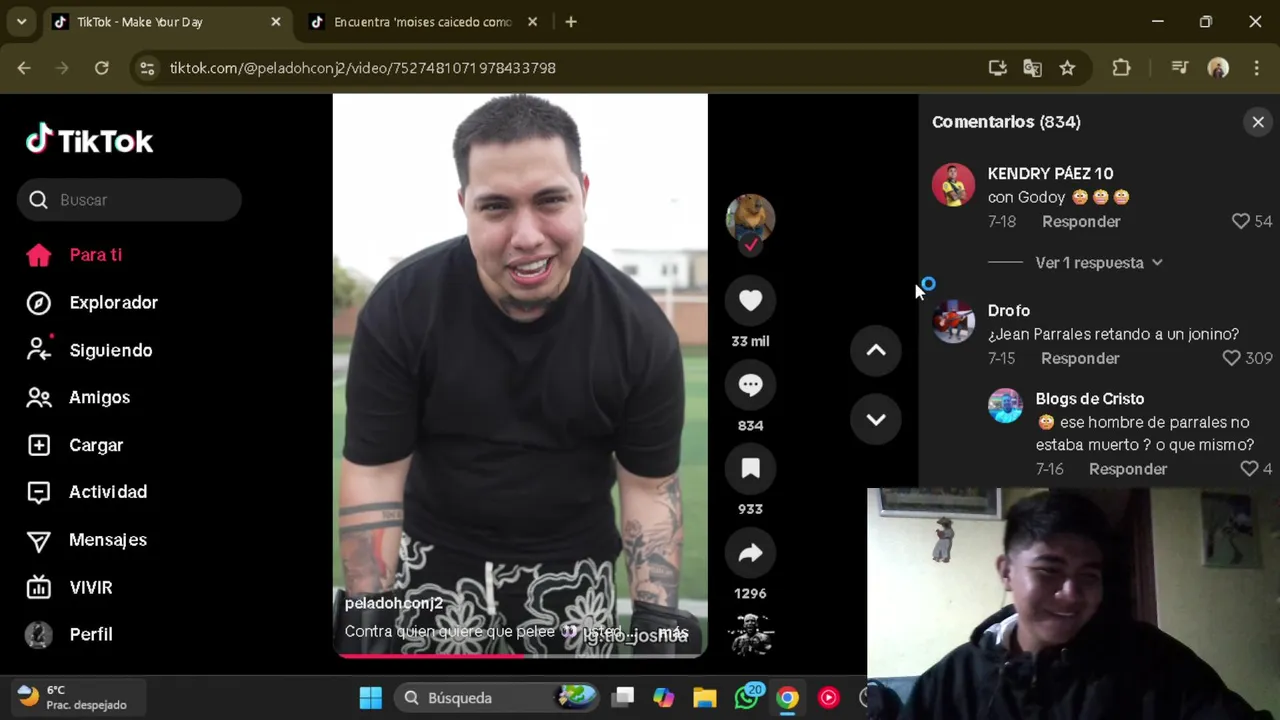Open peladohconj2 username on video
Image resolution: width=1280 pixels, height=720 pixels.
click(393, 604)
